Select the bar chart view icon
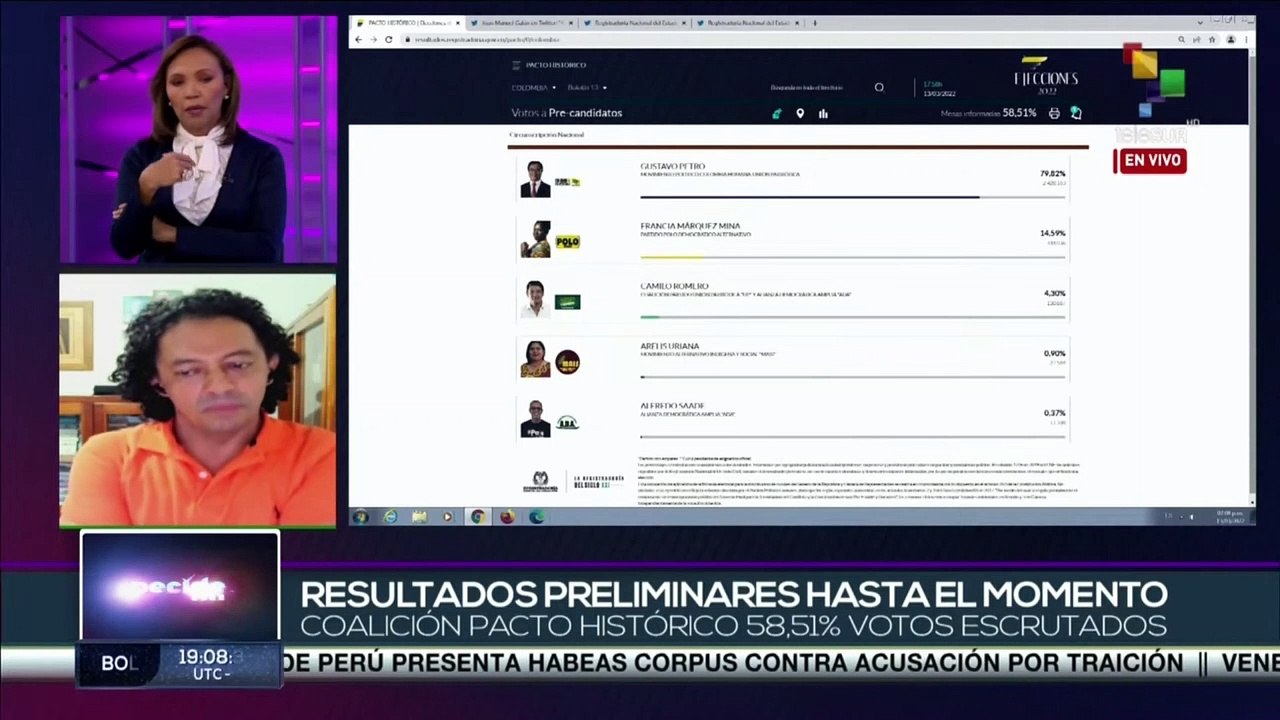This screenshot has height=720, width=1280. [x=823, y=113]
